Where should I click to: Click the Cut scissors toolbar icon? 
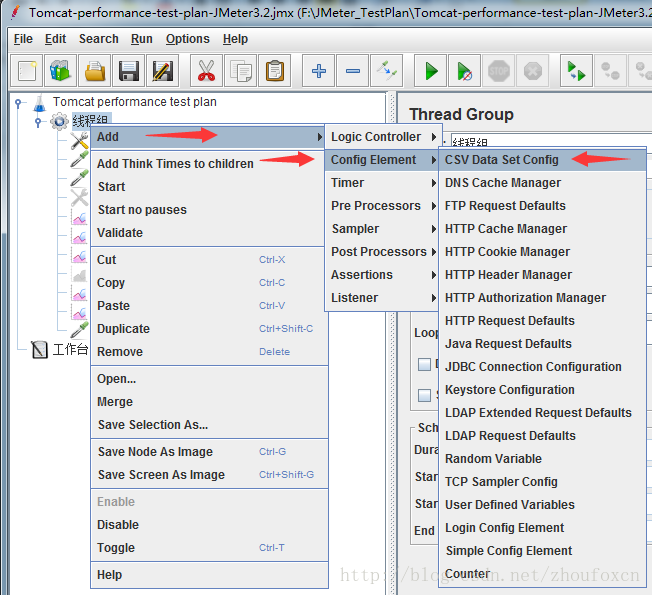click(206, 71)
